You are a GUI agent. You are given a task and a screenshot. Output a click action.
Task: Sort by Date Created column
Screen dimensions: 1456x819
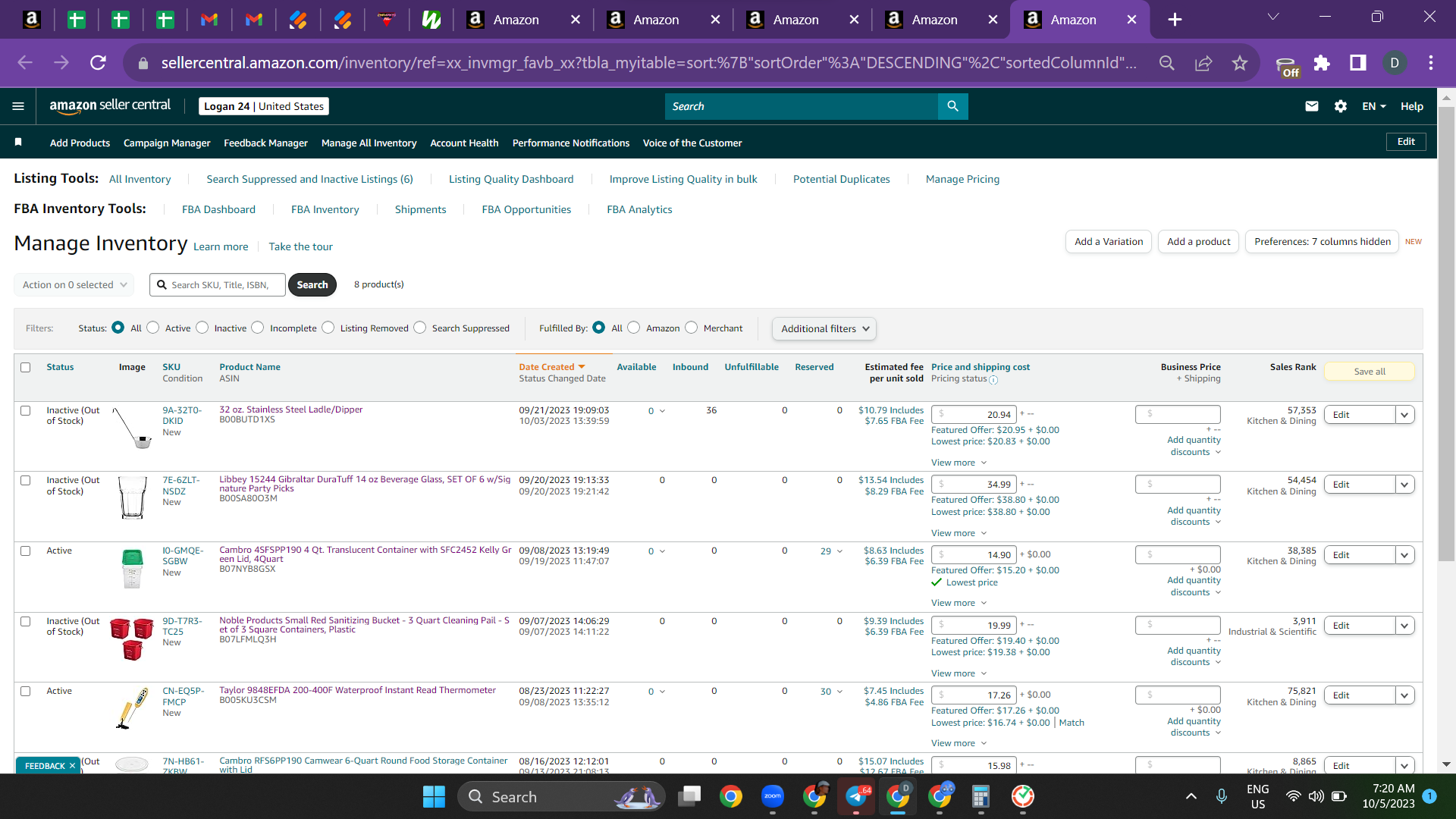click(552, 367)
